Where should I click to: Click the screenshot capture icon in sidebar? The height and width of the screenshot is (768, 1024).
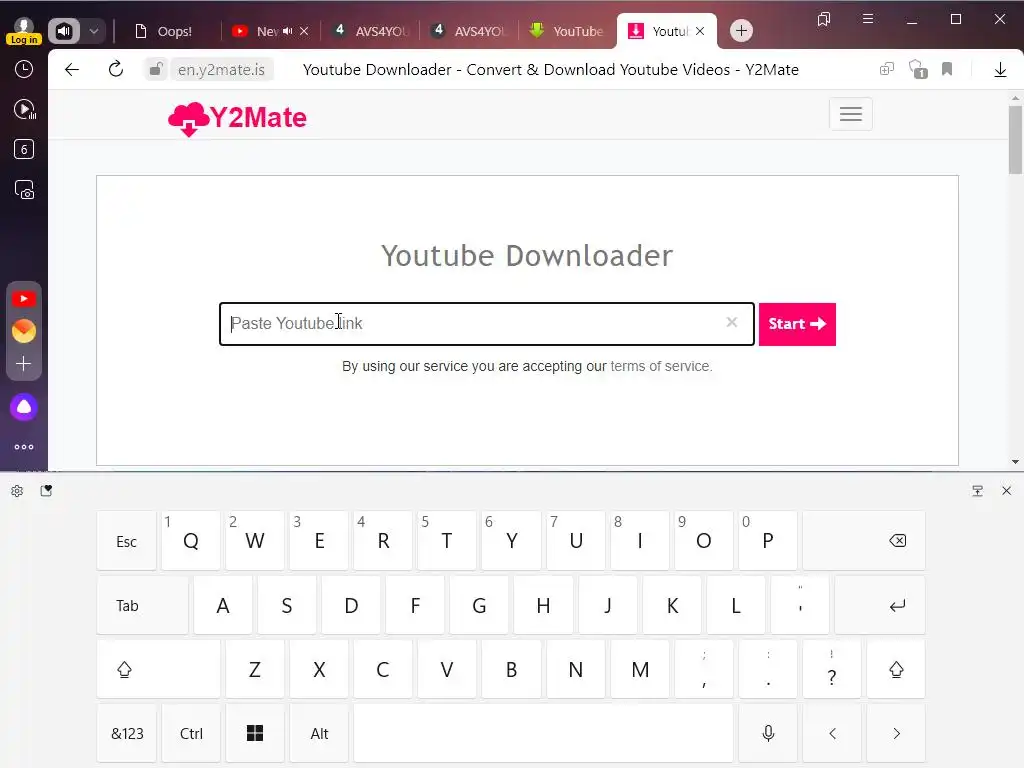[x=24, y=190]
